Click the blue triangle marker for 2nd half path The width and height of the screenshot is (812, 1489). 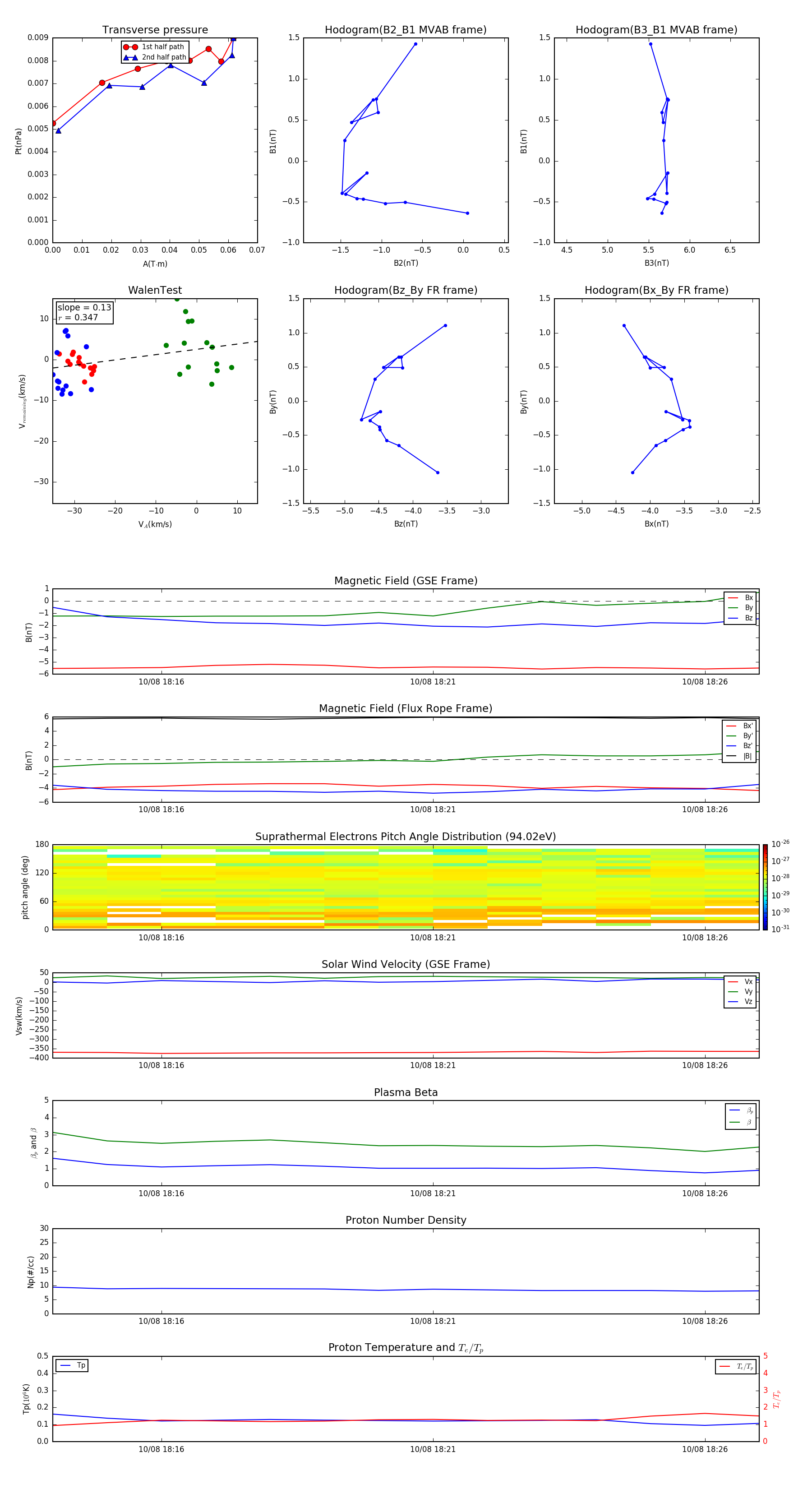[x=130, y=57]
